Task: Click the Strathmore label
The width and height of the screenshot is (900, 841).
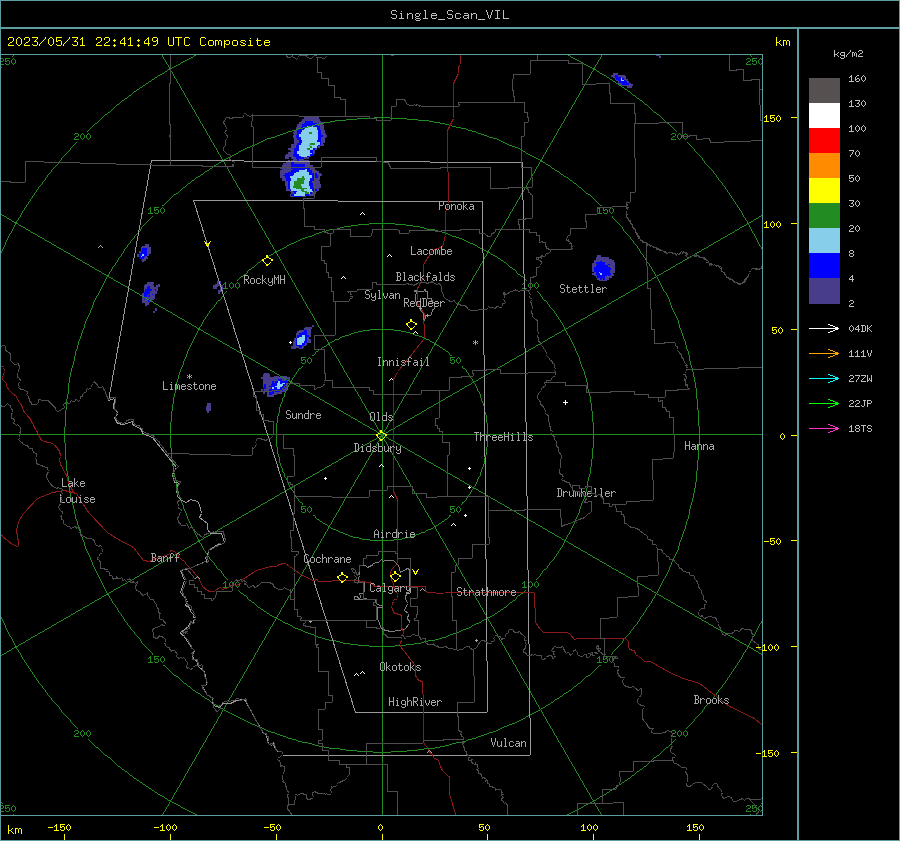Action: (x=486, y=592)
